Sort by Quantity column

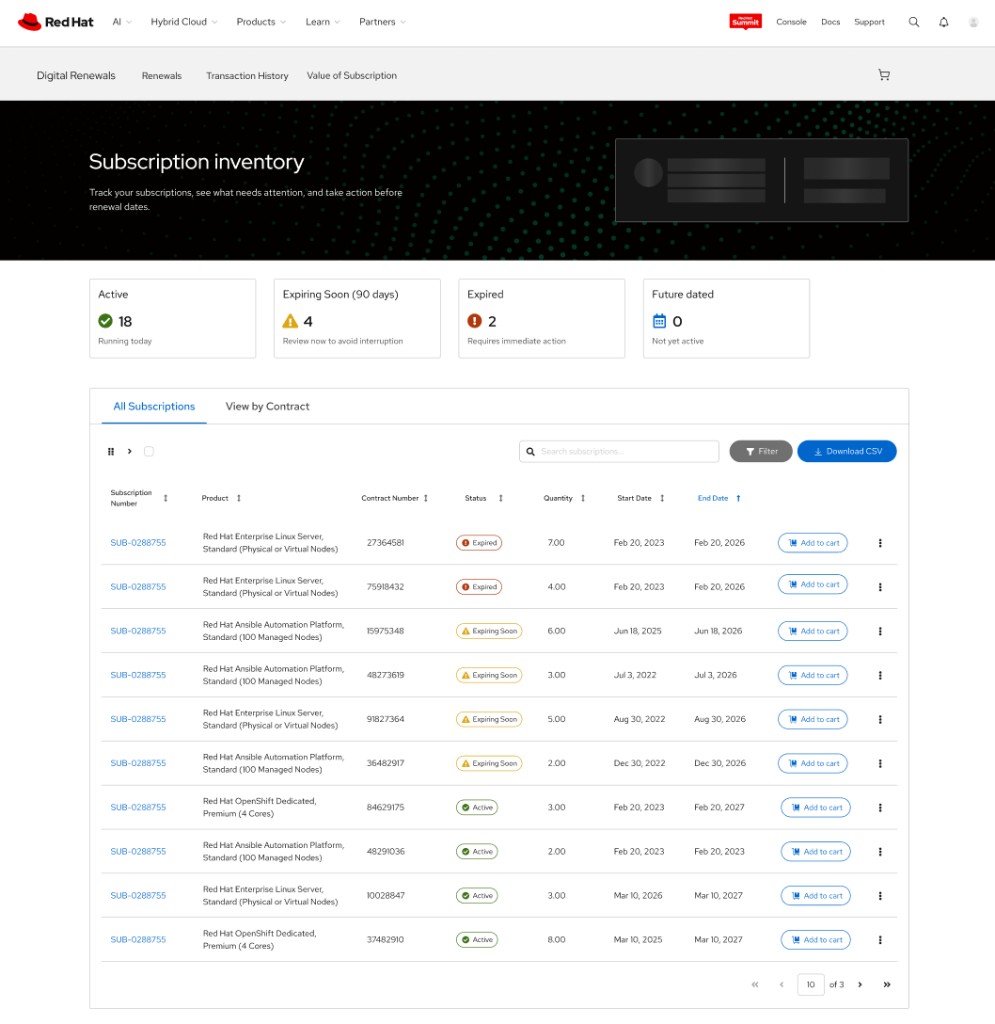[583, 498]
